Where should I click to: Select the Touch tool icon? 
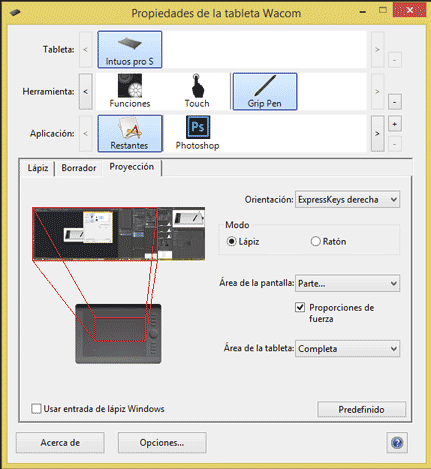(x=197, y=91)
